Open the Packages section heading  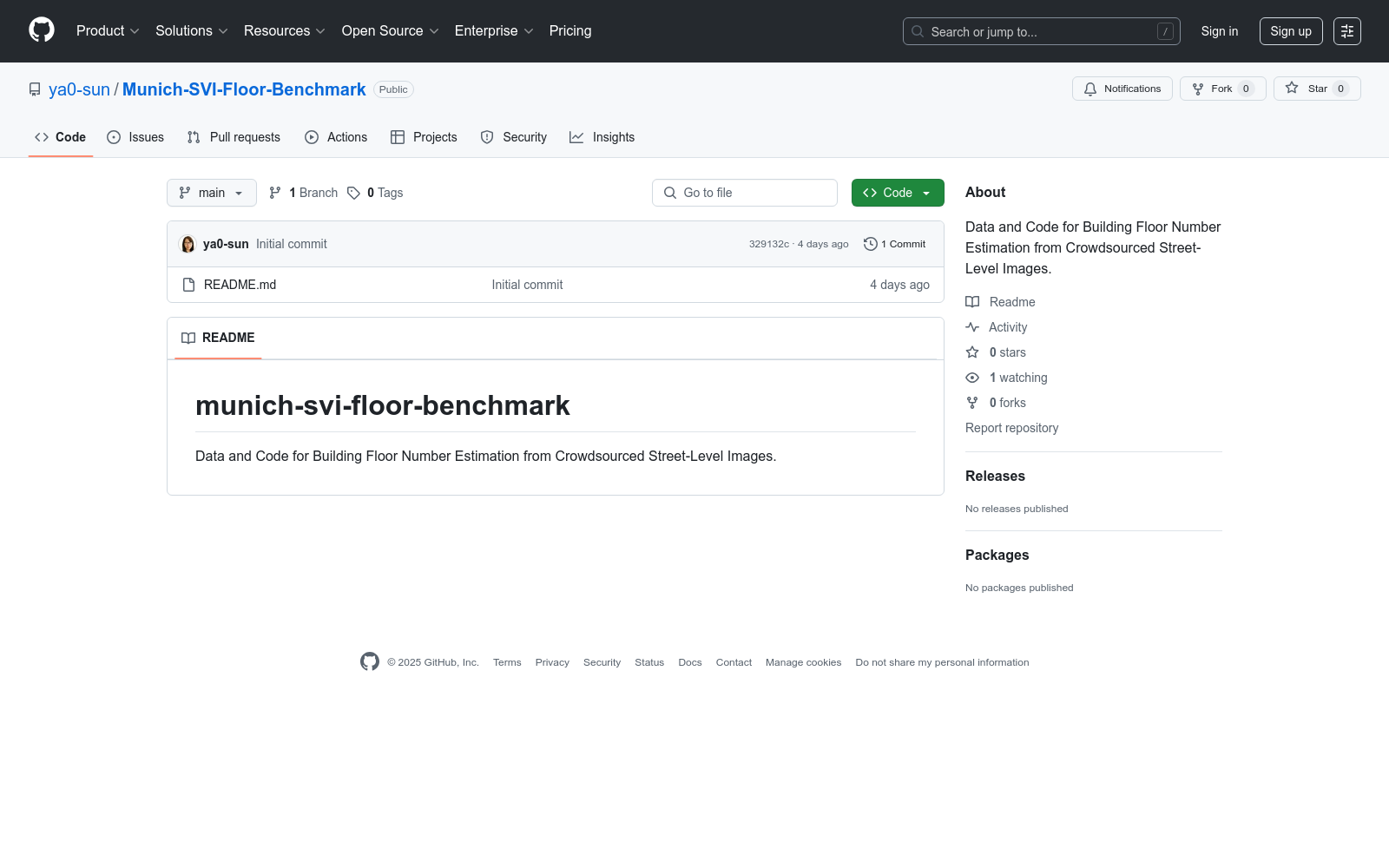pyautogui.click(x=997, y=555)
